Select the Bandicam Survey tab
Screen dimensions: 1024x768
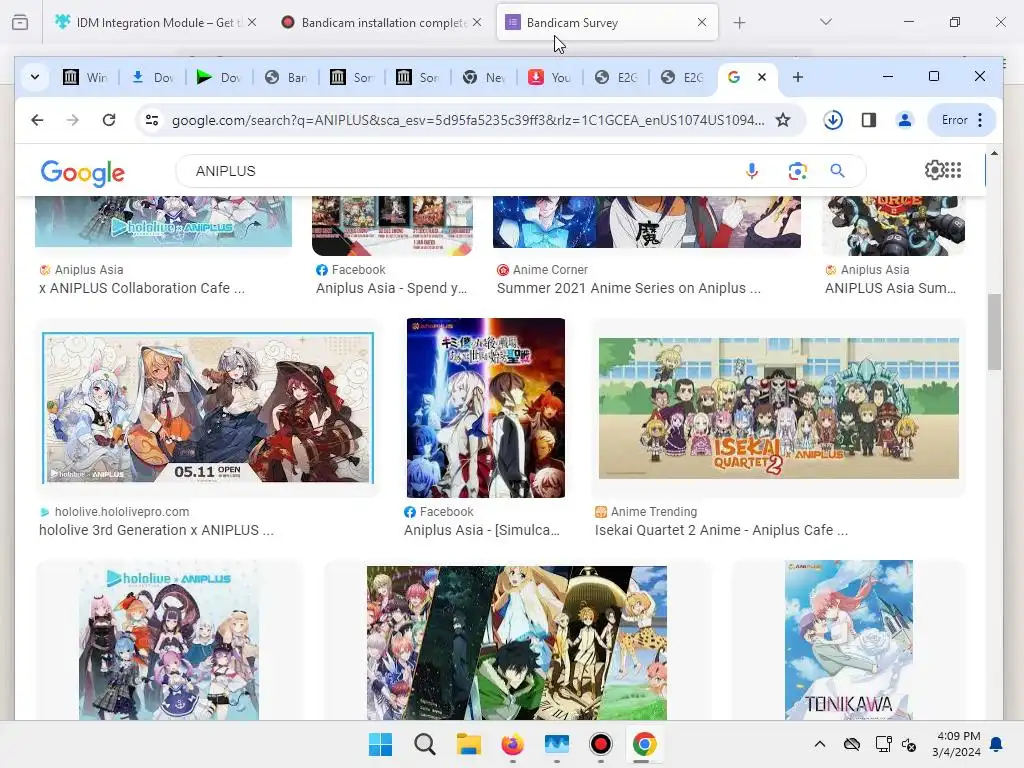coord(607,23)
